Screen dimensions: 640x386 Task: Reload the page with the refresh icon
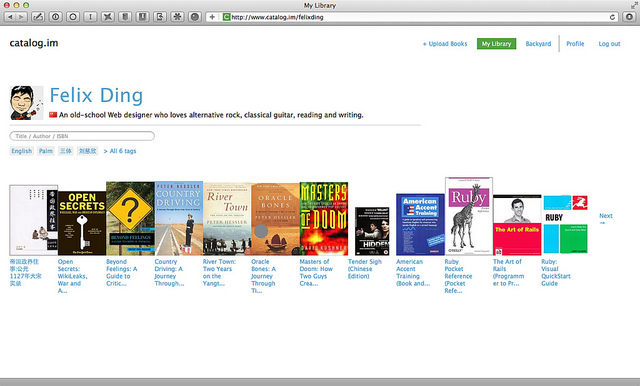pos(612,17)
